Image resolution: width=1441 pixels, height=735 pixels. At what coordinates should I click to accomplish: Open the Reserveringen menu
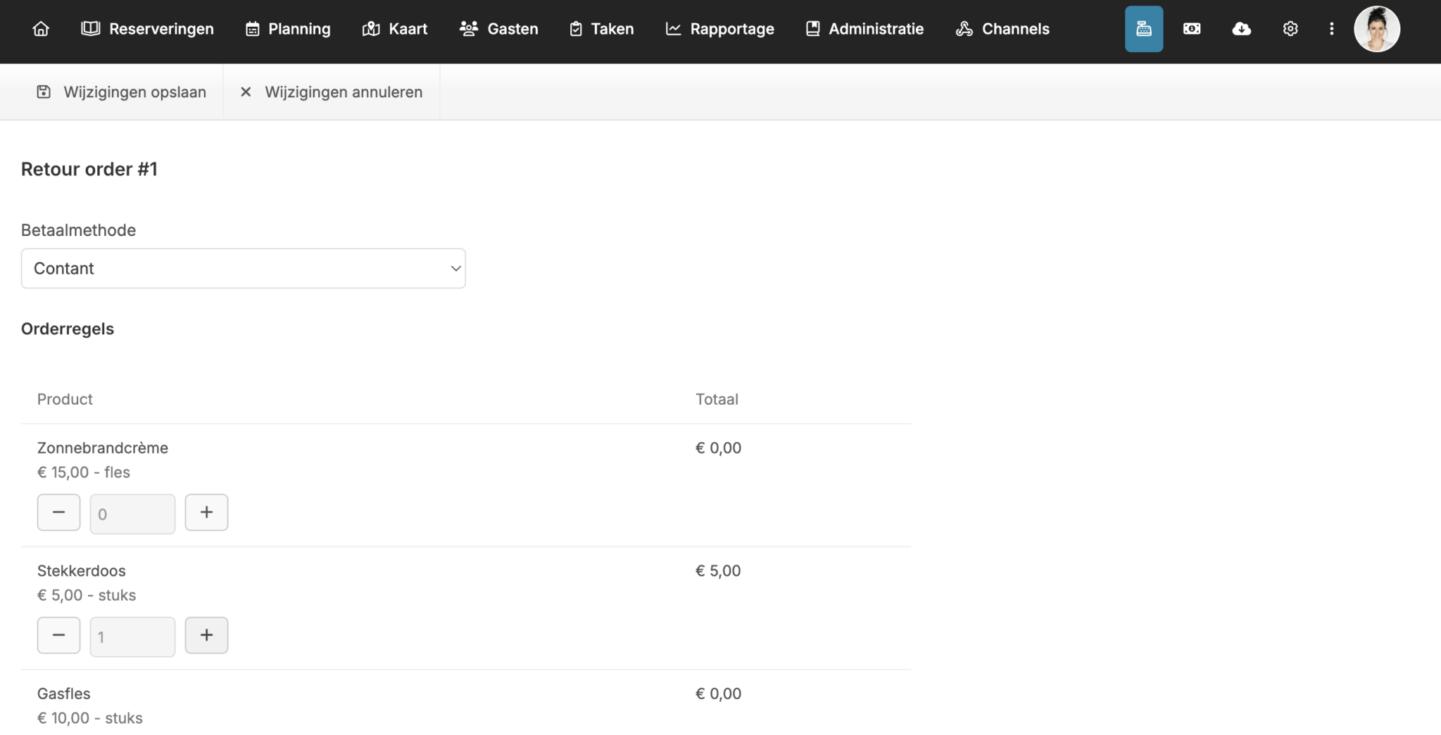(147, 29)
